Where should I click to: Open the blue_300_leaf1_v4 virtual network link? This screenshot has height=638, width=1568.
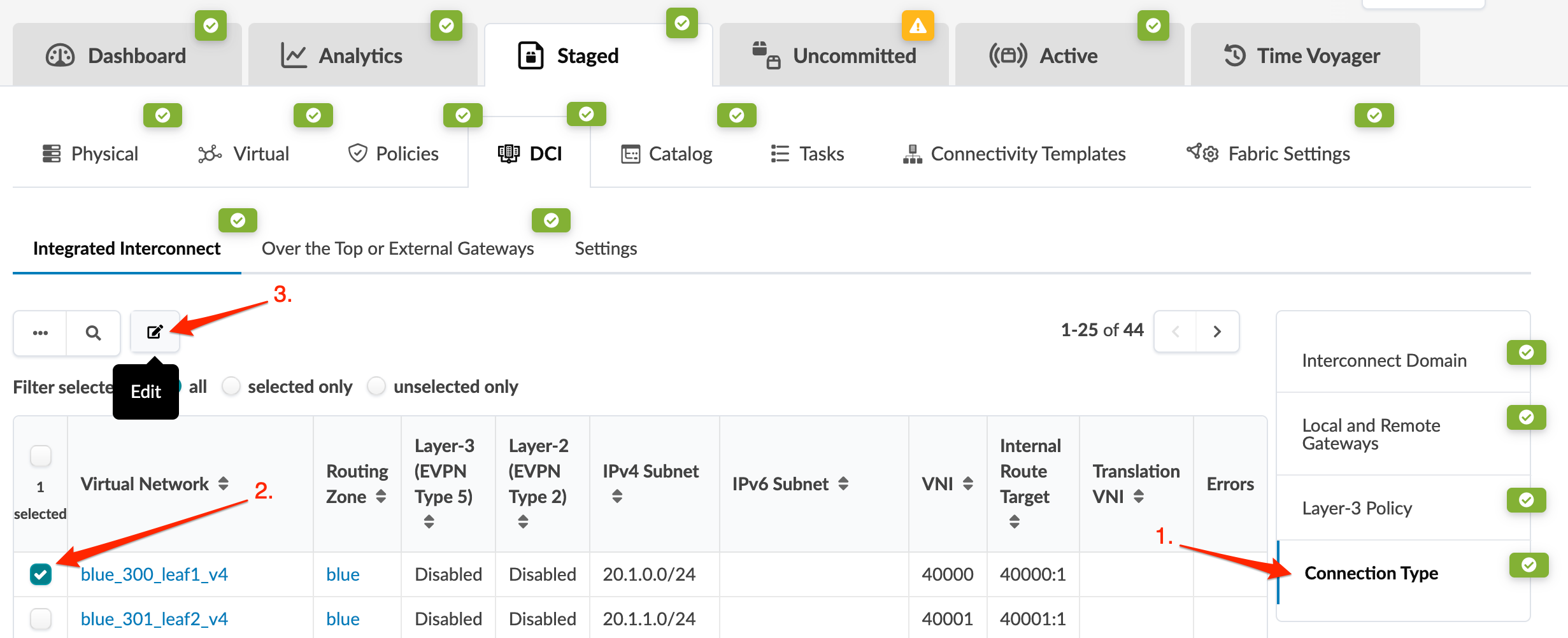point(154,574)
